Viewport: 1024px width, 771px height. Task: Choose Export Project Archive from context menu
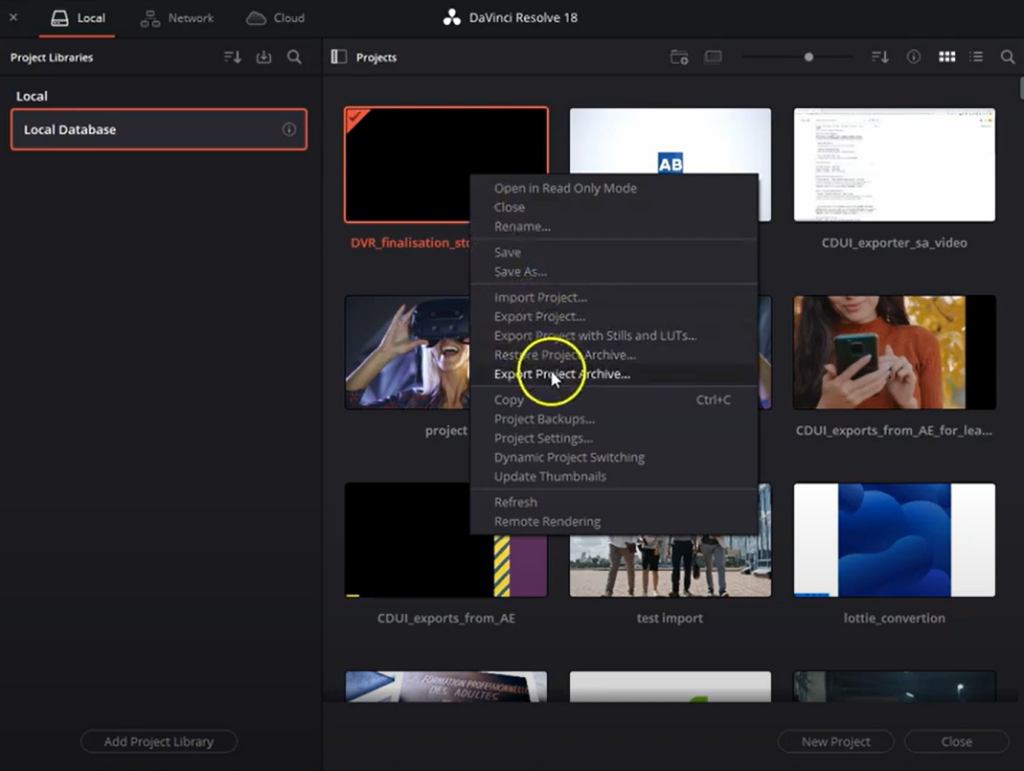click(x=562, y=374)
